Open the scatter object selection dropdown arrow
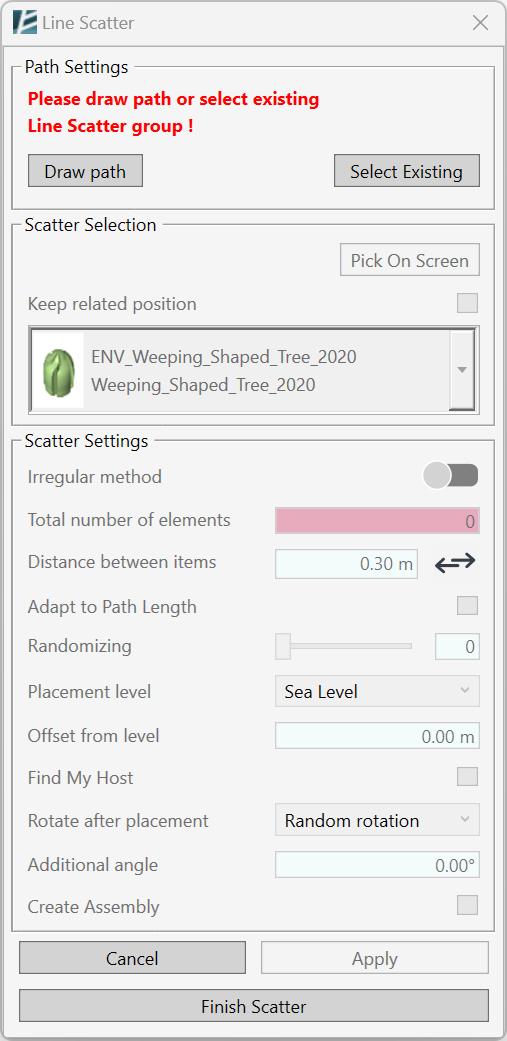Viewport: 507px width, 1041px height. pos(463,370)
